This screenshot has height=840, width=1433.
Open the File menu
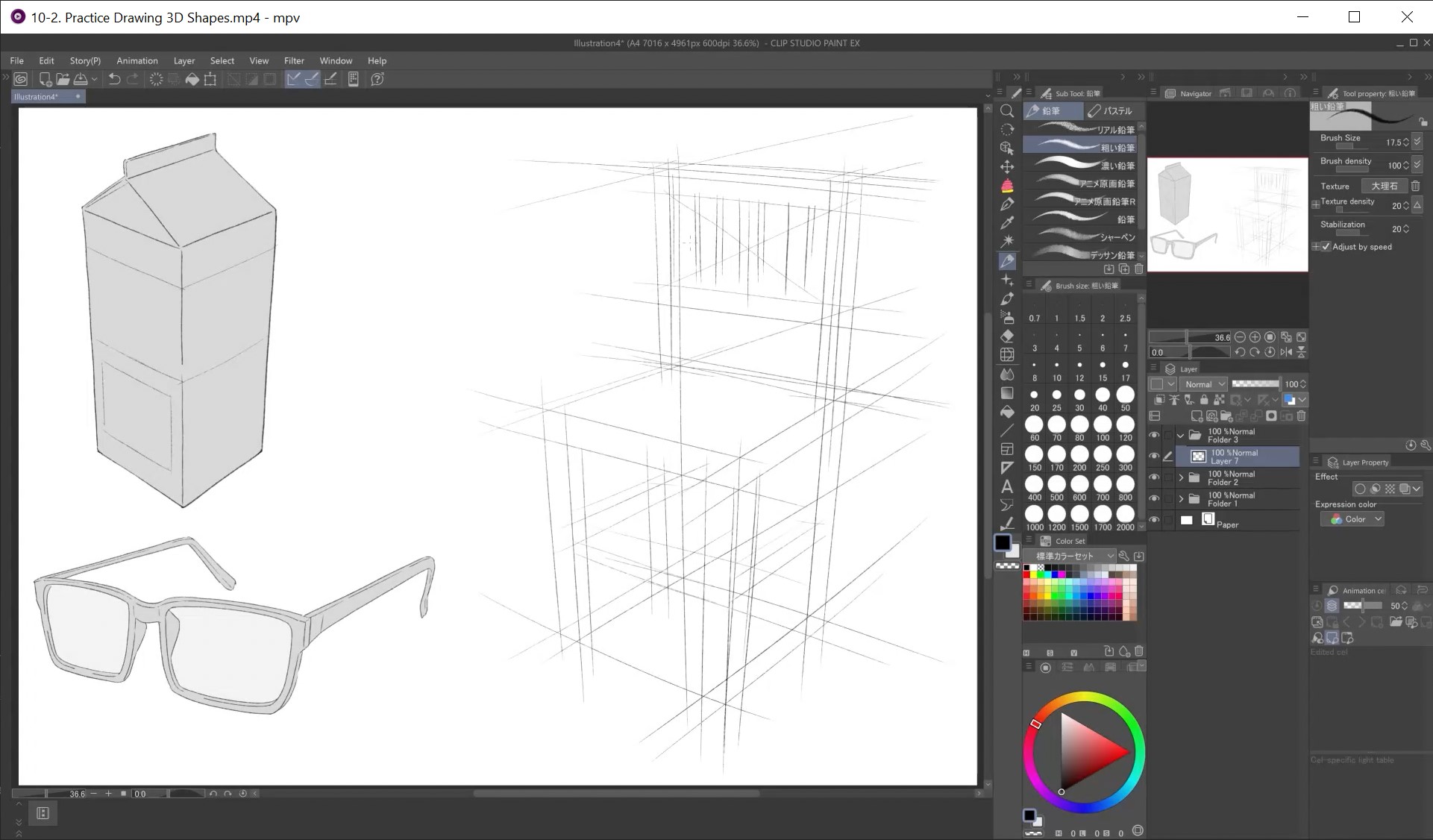(x=17, y=60)
